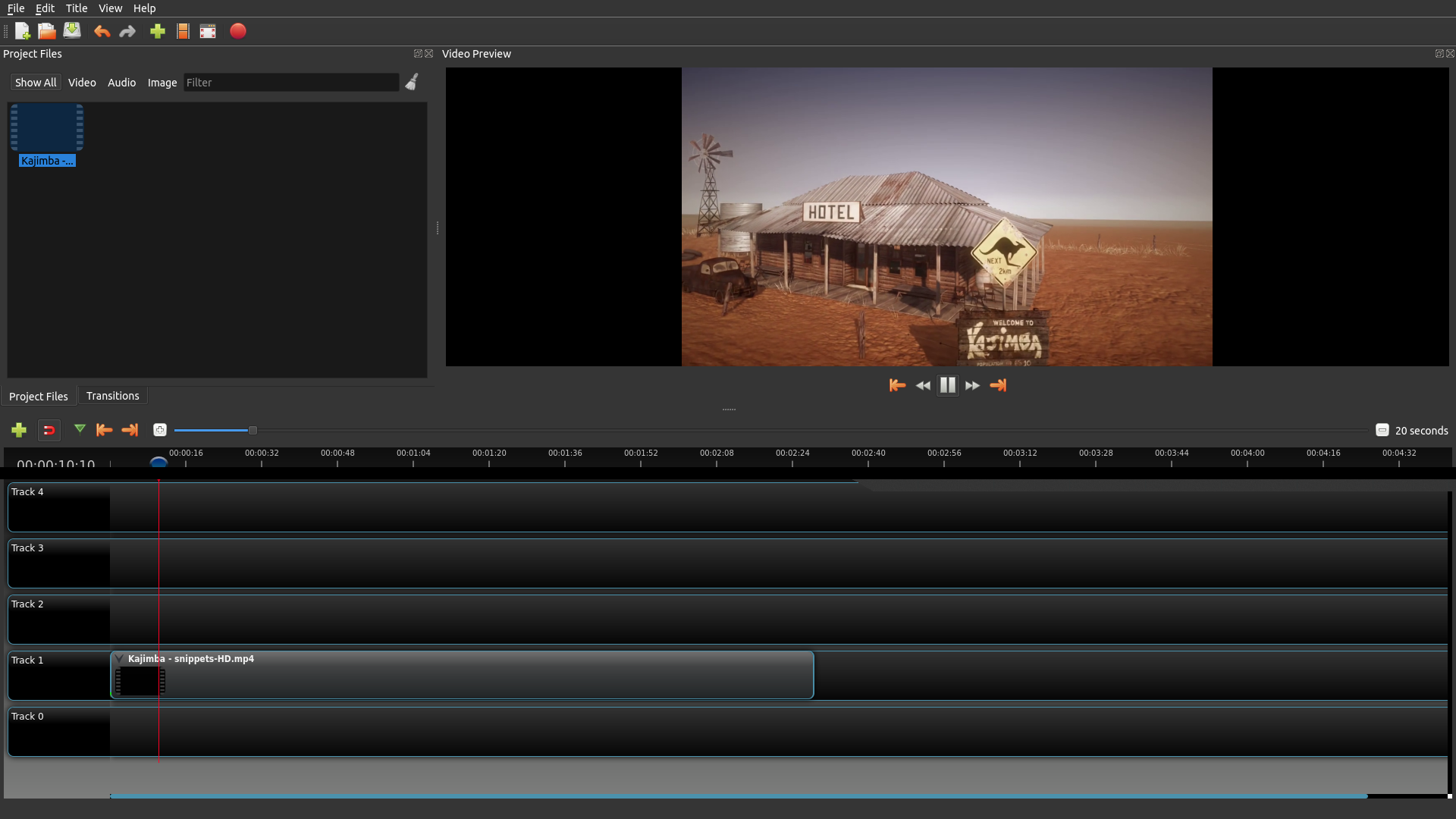Filter project files by Audio

[x=121, y=83]
